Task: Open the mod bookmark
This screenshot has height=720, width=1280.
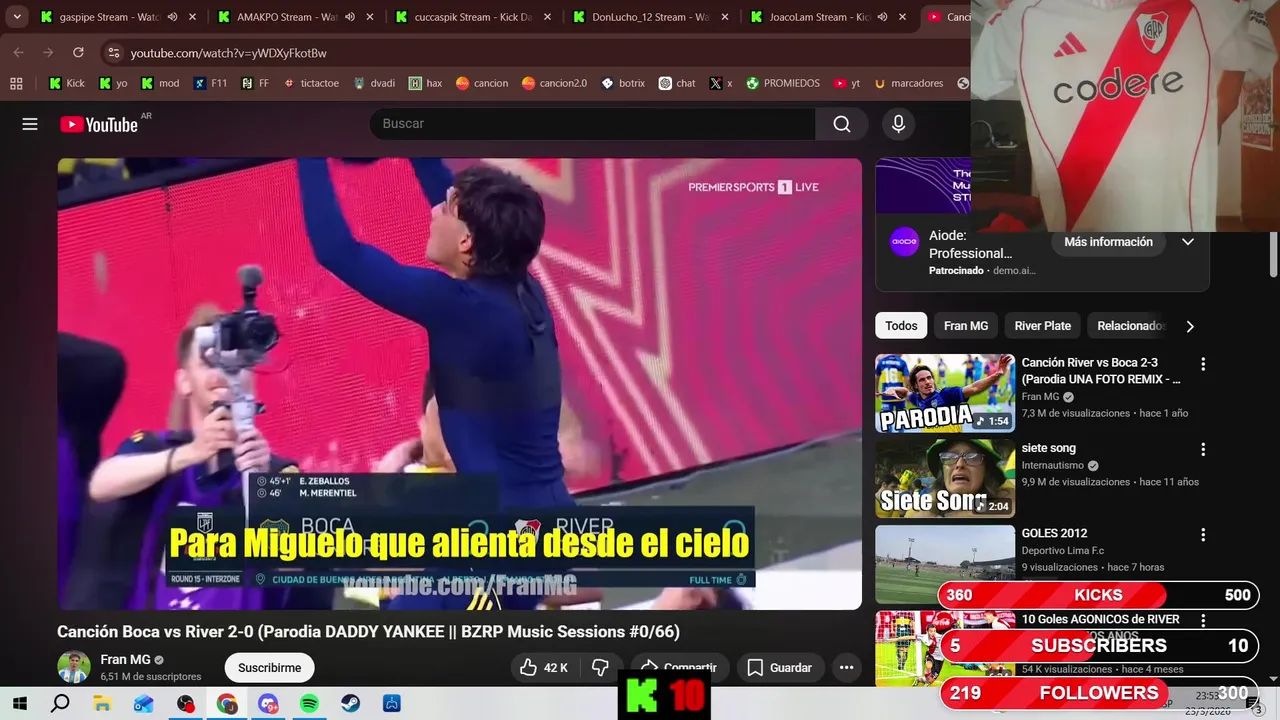Action: [x=160, y=83]
